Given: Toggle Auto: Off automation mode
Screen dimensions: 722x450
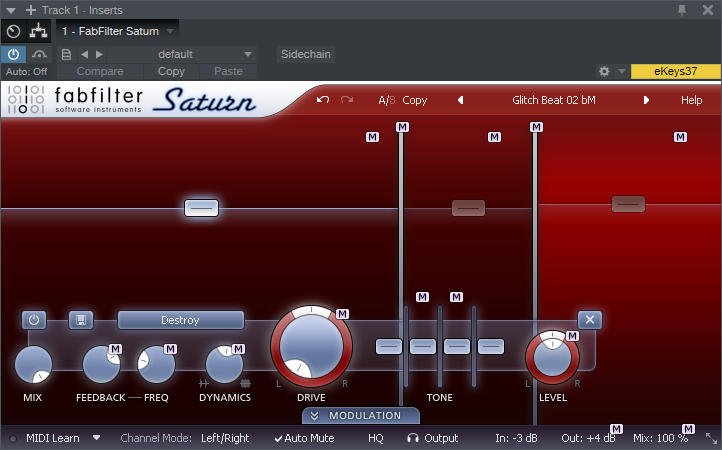Looking at the screenshot, I should coord(27,72).
